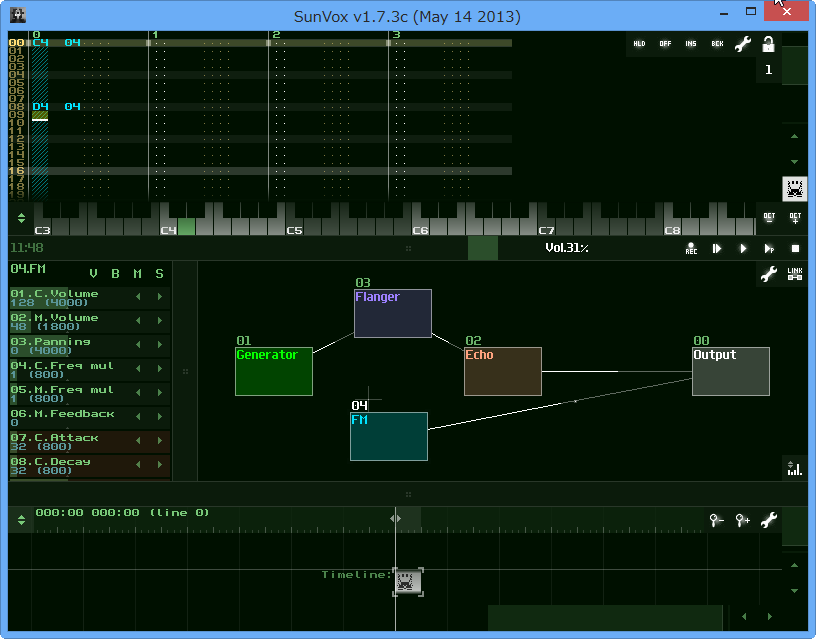Open the timeline wrench menu
Screen dimensions: 816x639
coord(769,519)
